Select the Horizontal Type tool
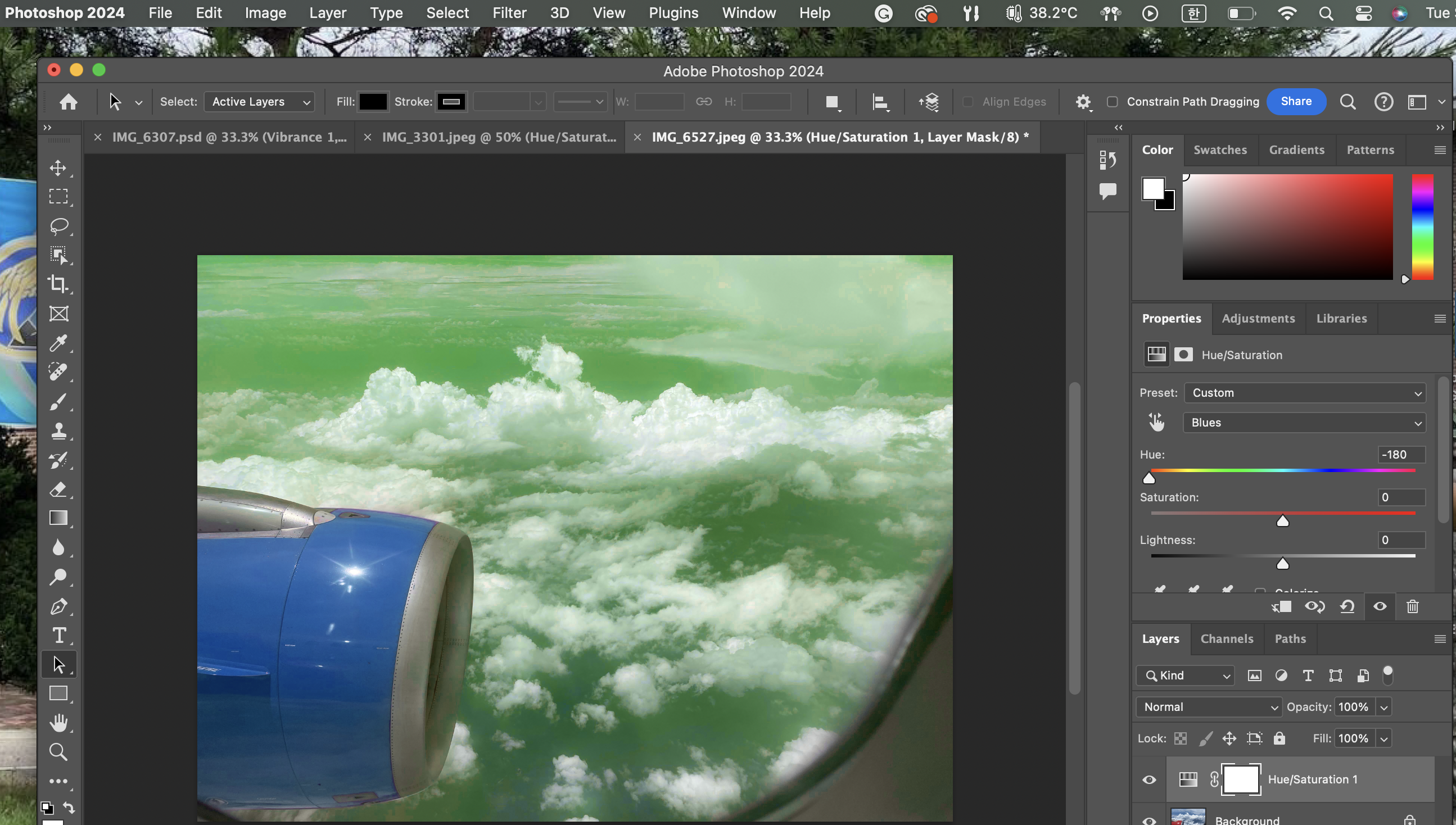The width and height of the screenshot is (1456, 825). pyautogui.click(x=58, y=635)
